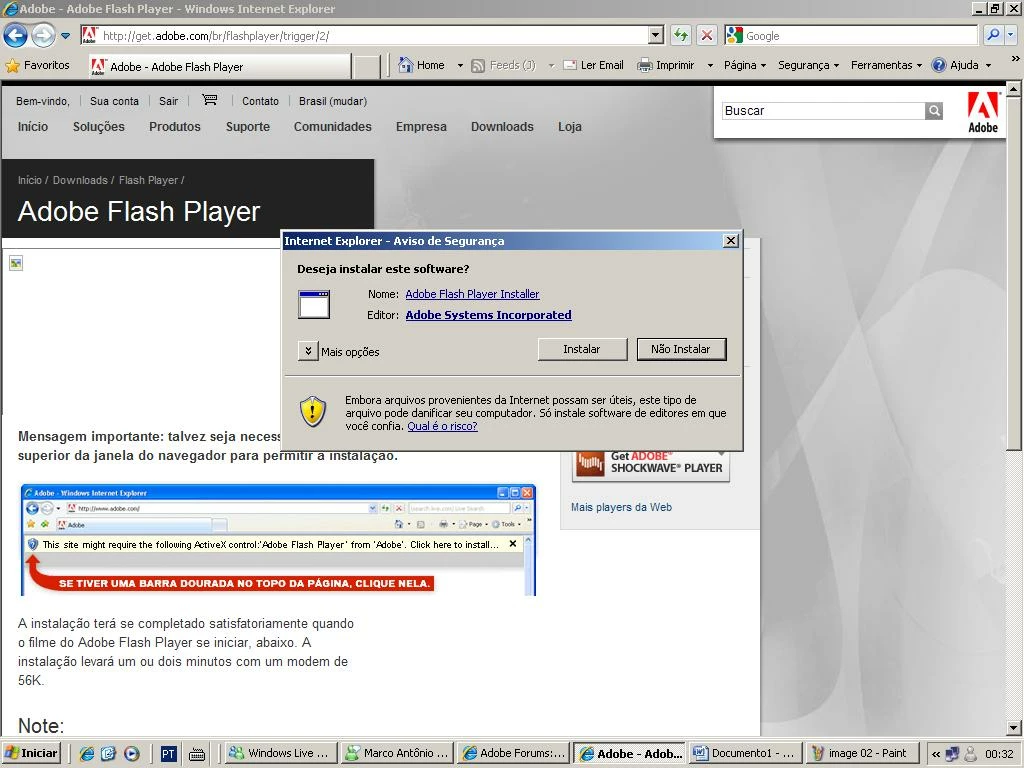Open the Ferramentas menu
This screenshot has width=1024, height=768.
click(886, 65)
